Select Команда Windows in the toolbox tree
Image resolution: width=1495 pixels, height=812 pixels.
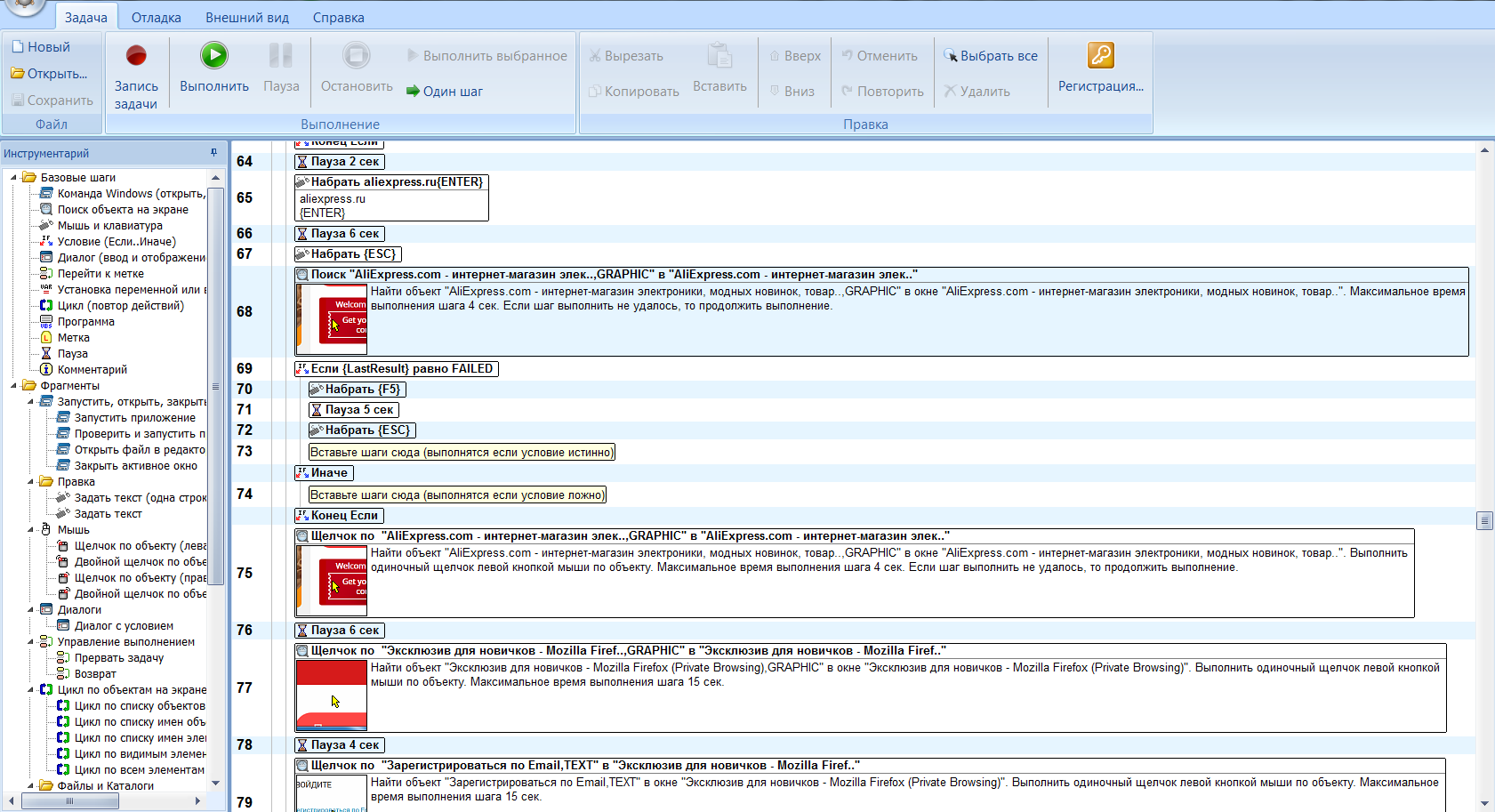point(131,194)
